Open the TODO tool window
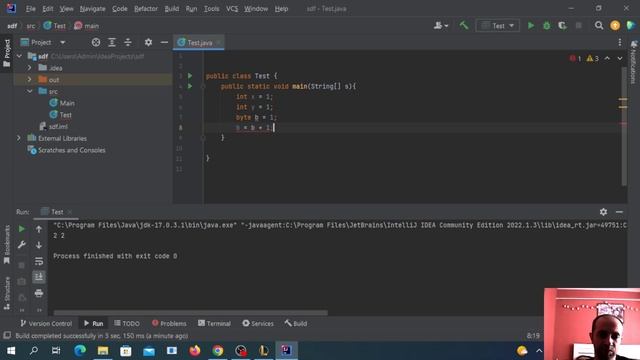The image size is (640, 360). (127, 323)
